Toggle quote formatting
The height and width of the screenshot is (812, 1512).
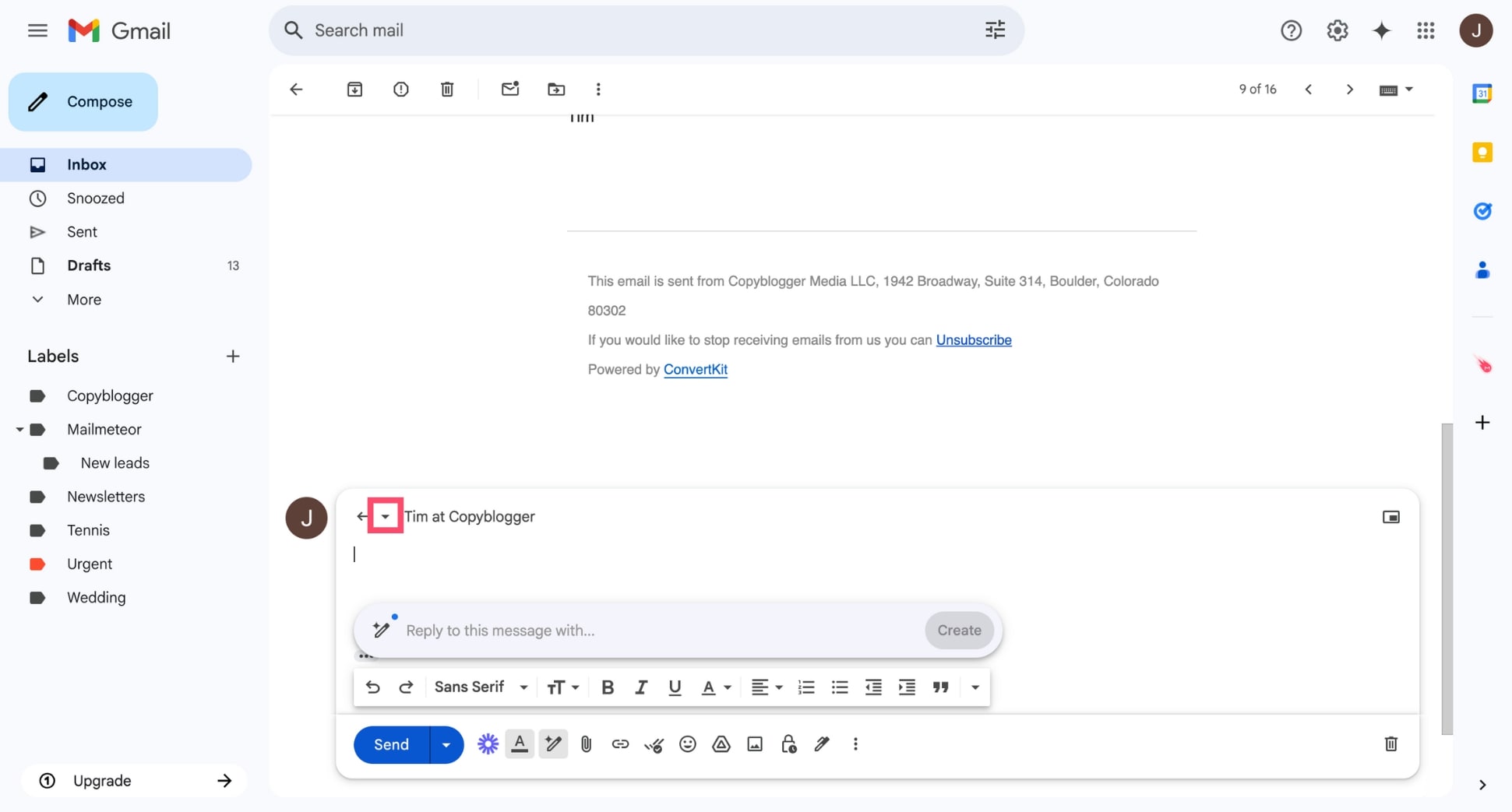(x=941, y=687)
